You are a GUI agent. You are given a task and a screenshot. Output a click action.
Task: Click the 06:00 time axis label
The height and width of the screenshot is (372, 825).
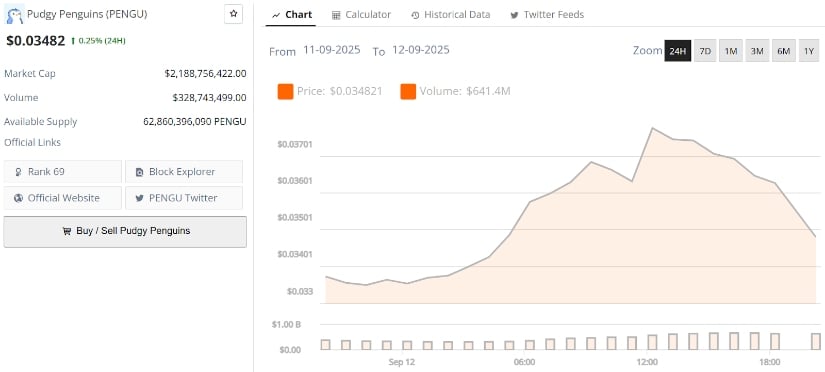point(525,362)
